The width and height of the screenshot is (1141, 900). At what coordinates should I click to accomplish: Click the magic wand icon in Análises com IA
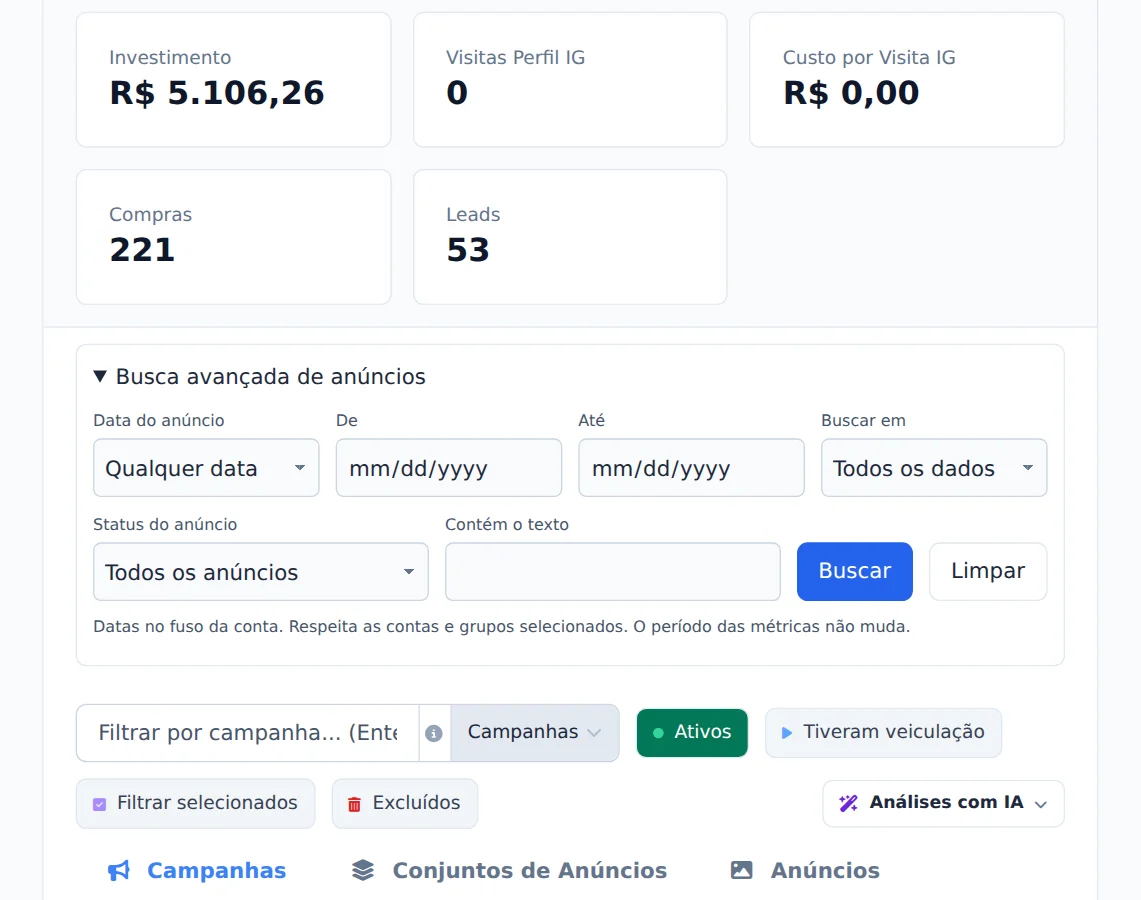tap(848, 803)
